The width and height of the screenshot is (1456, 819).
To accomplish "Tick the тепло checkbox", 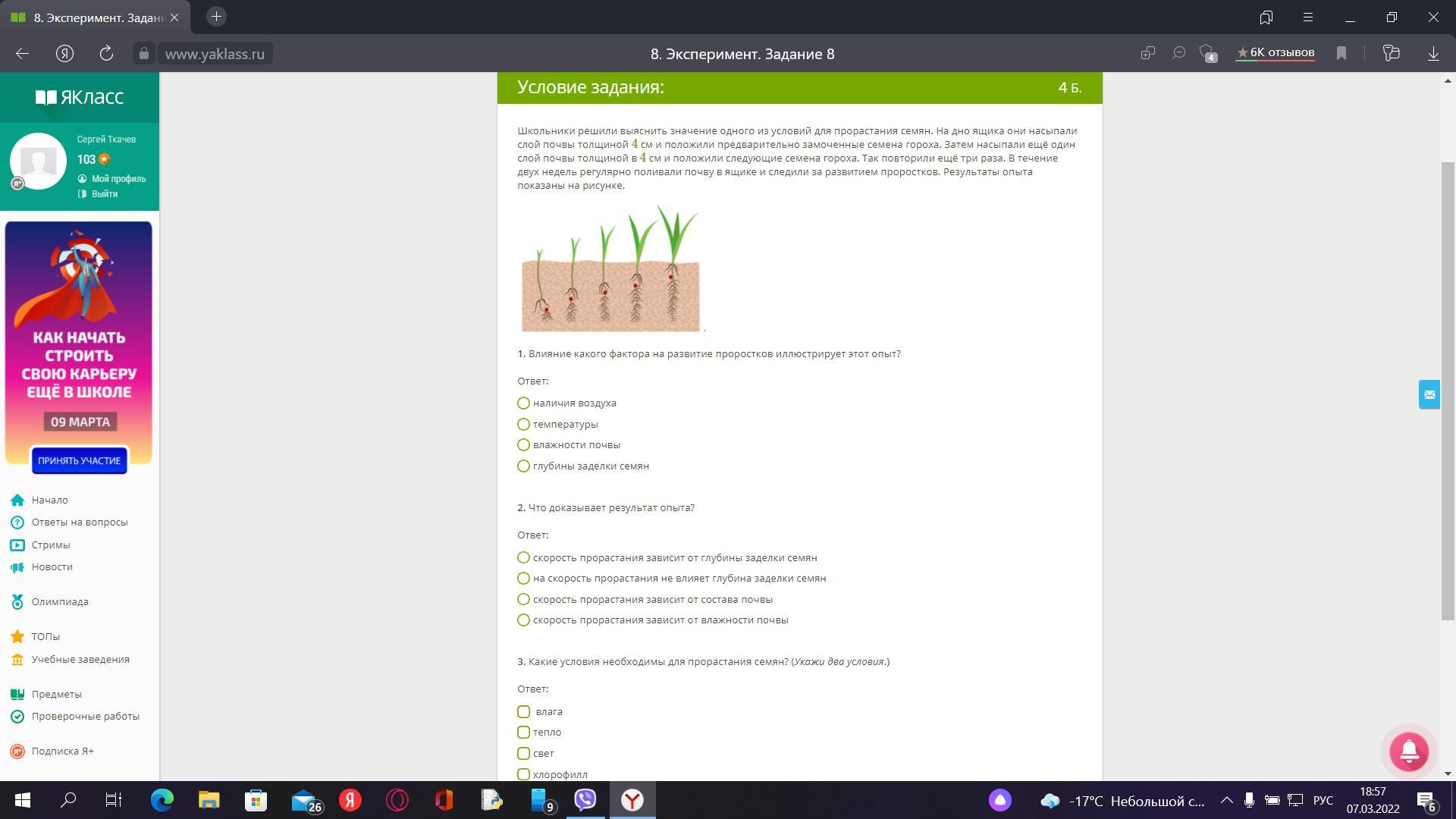I will pyautogui.click(x=523, y=733).
